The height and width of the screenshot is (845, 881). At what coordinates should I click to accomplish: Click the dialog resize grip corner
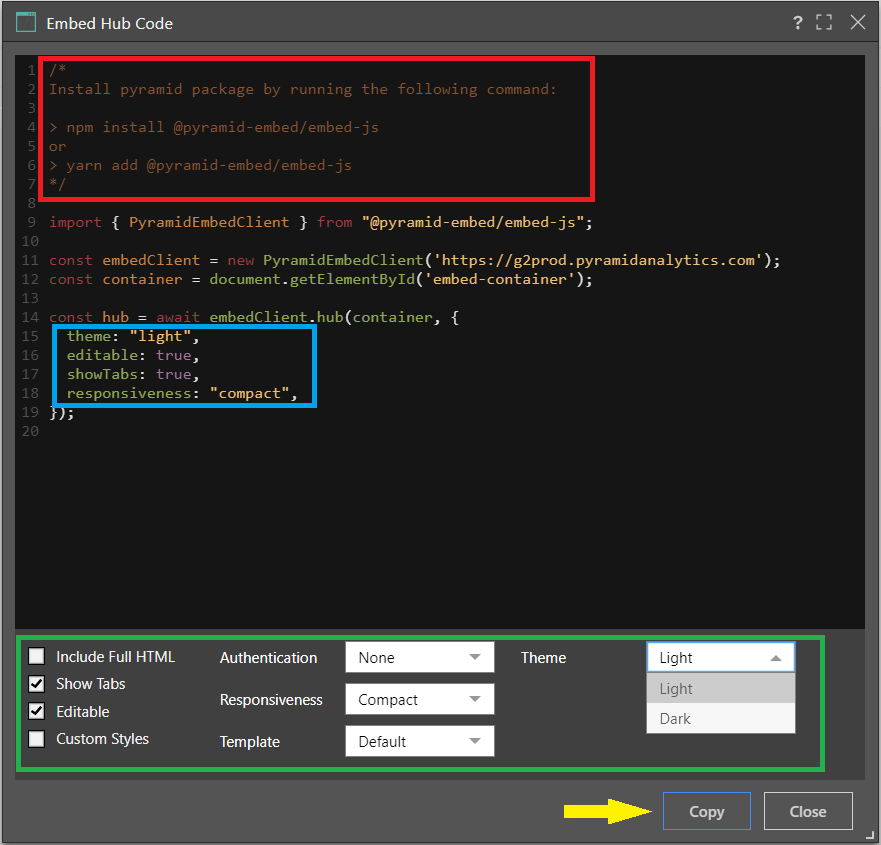click(870, 835)
